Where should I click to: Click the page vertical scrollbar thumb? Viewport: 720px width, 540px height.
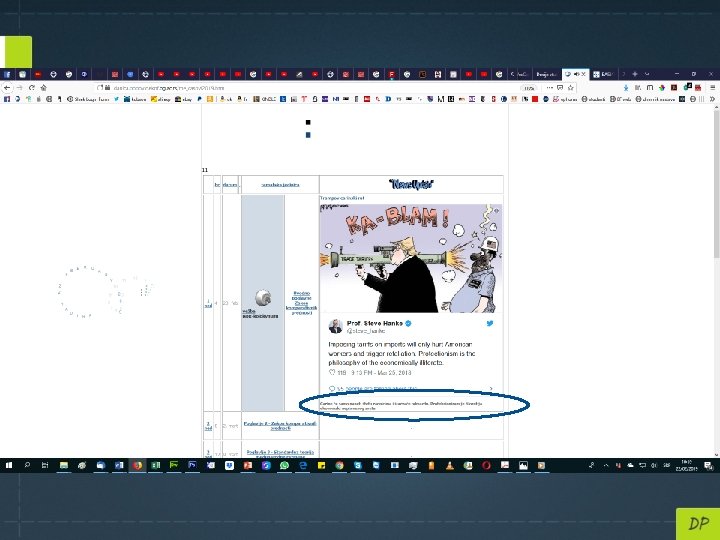716,184
